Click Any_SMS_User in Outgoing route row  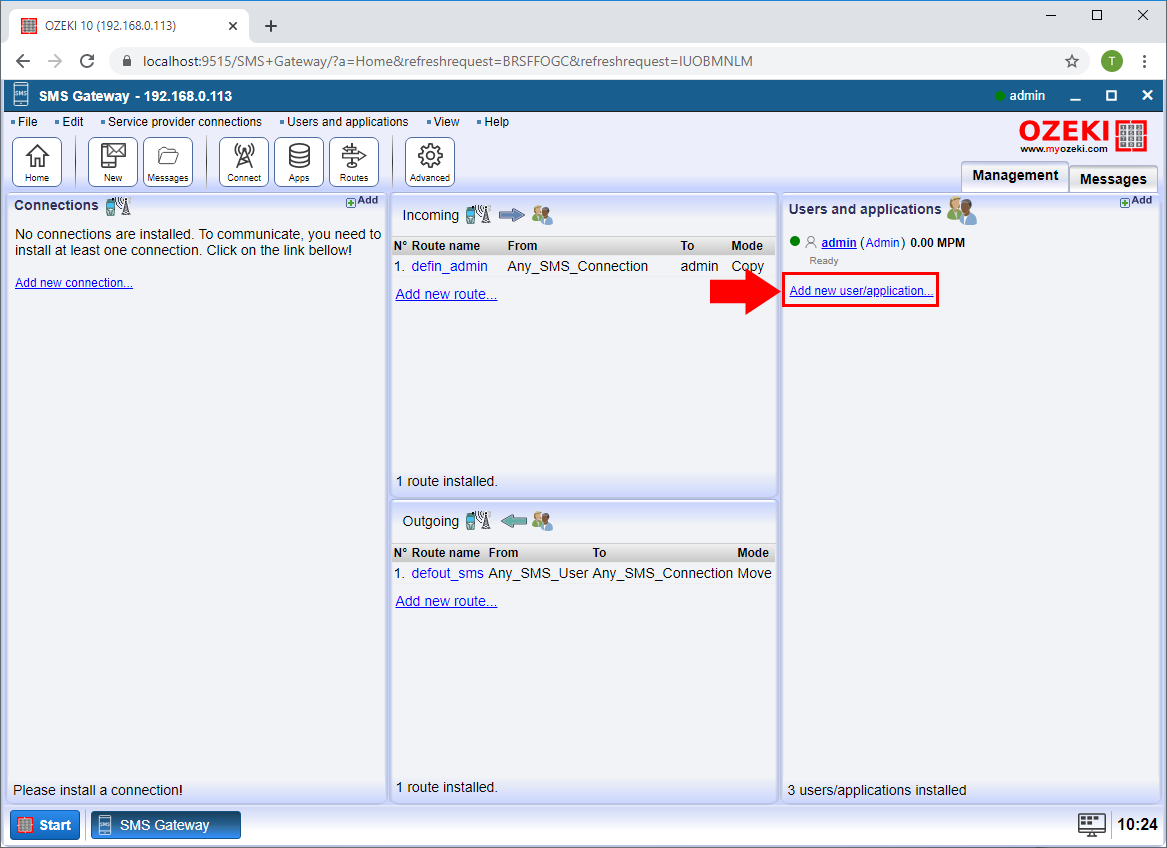click(x=538, y=573)
